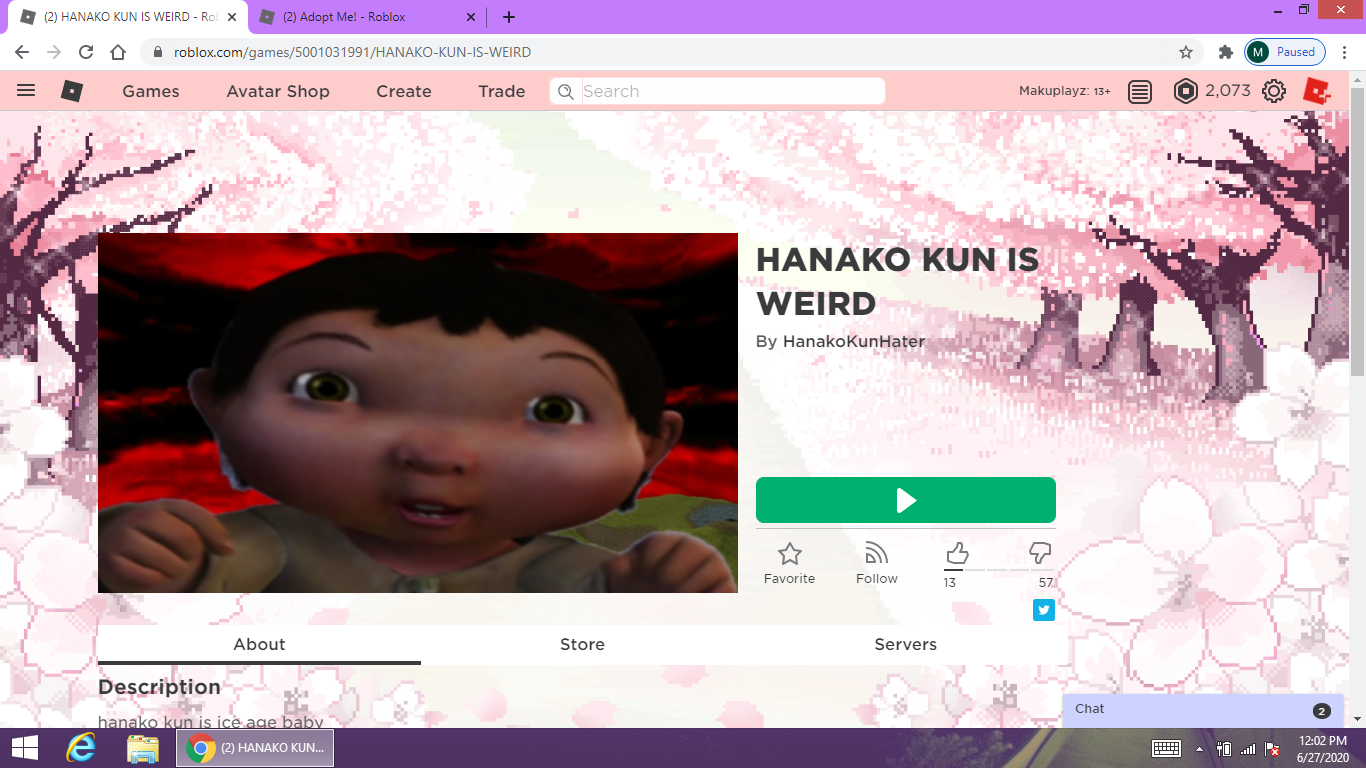Show hidden system tray icons

click(x=1199, y=749)
